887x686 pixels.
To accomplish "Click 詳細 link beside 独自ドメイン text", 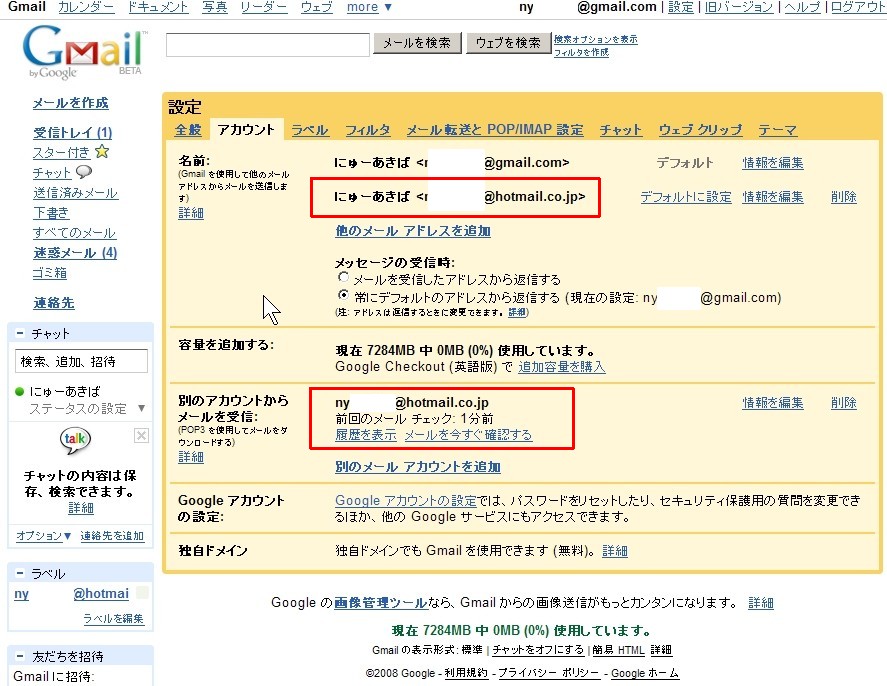I will click(x=615, y=551).
